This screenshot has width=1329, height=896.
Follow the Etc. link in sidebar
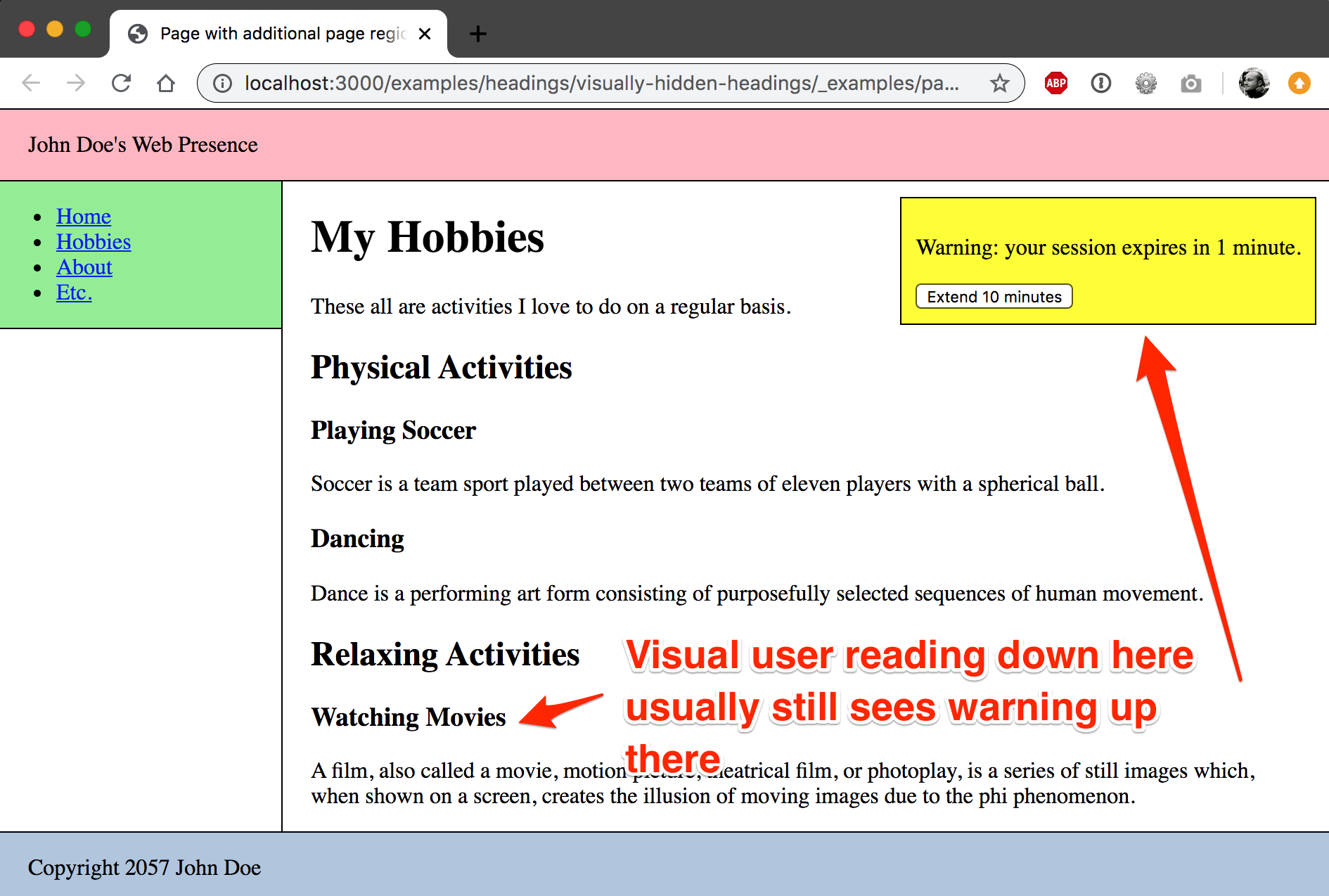coord(74,293)
